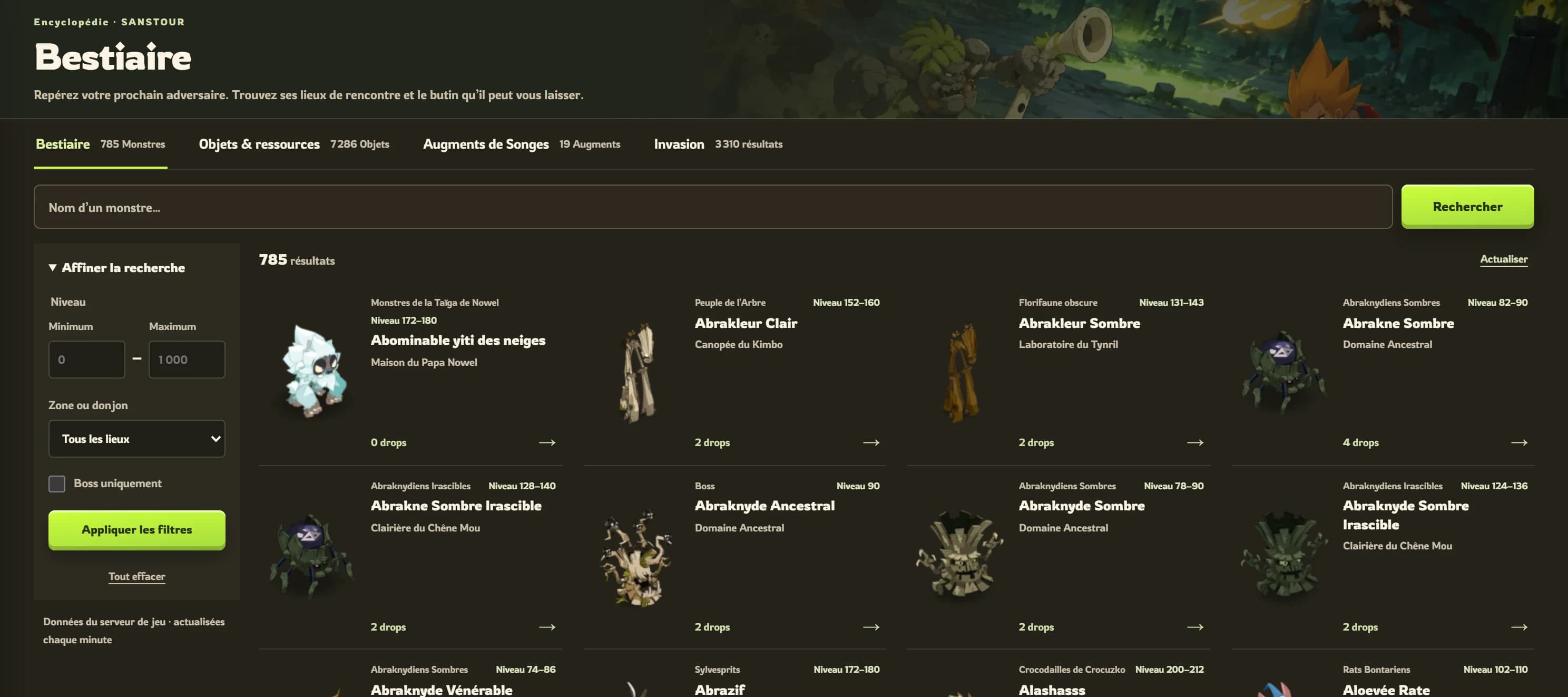Open the Augments de Songes tab
This screenshot has height=697, width=1568.
[522, 144]
